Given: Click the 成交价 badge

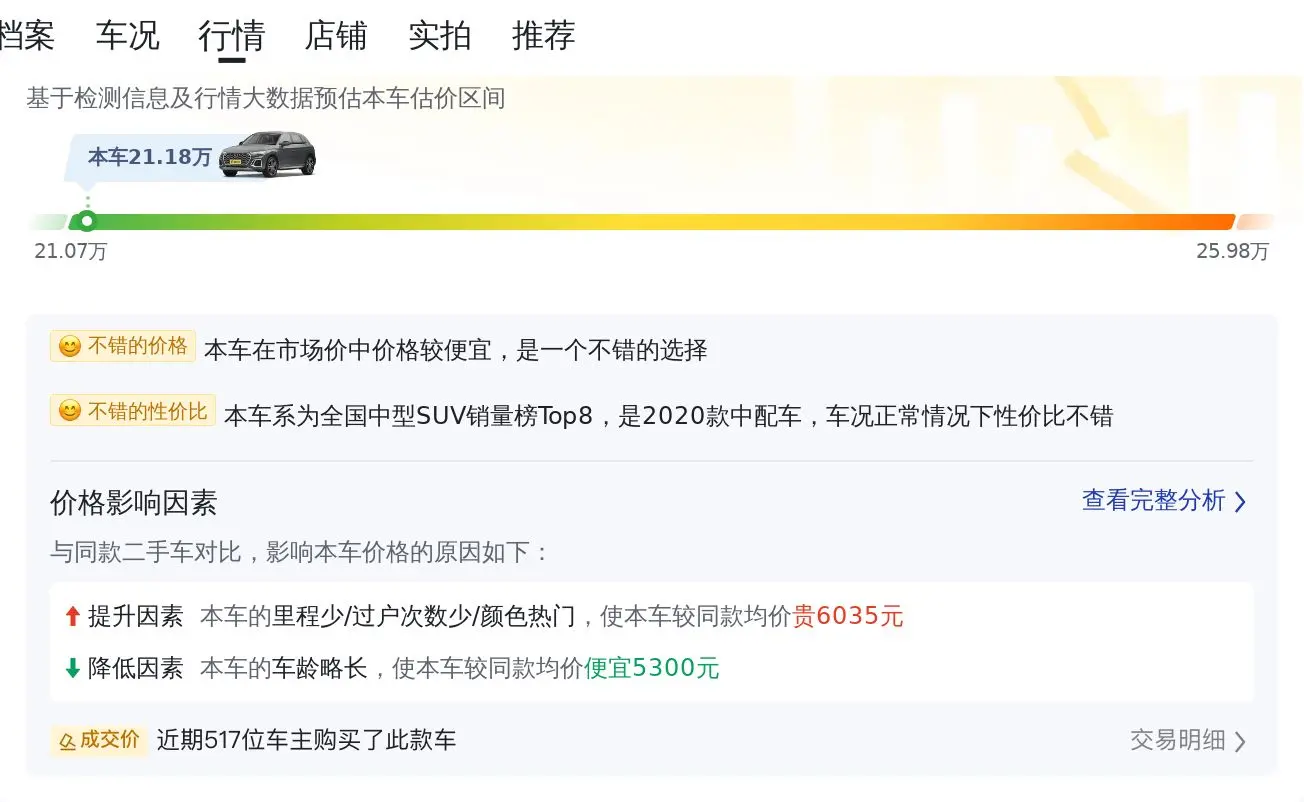Looking at the screenshot, I should pyautogui.click(x=99, y=740).
